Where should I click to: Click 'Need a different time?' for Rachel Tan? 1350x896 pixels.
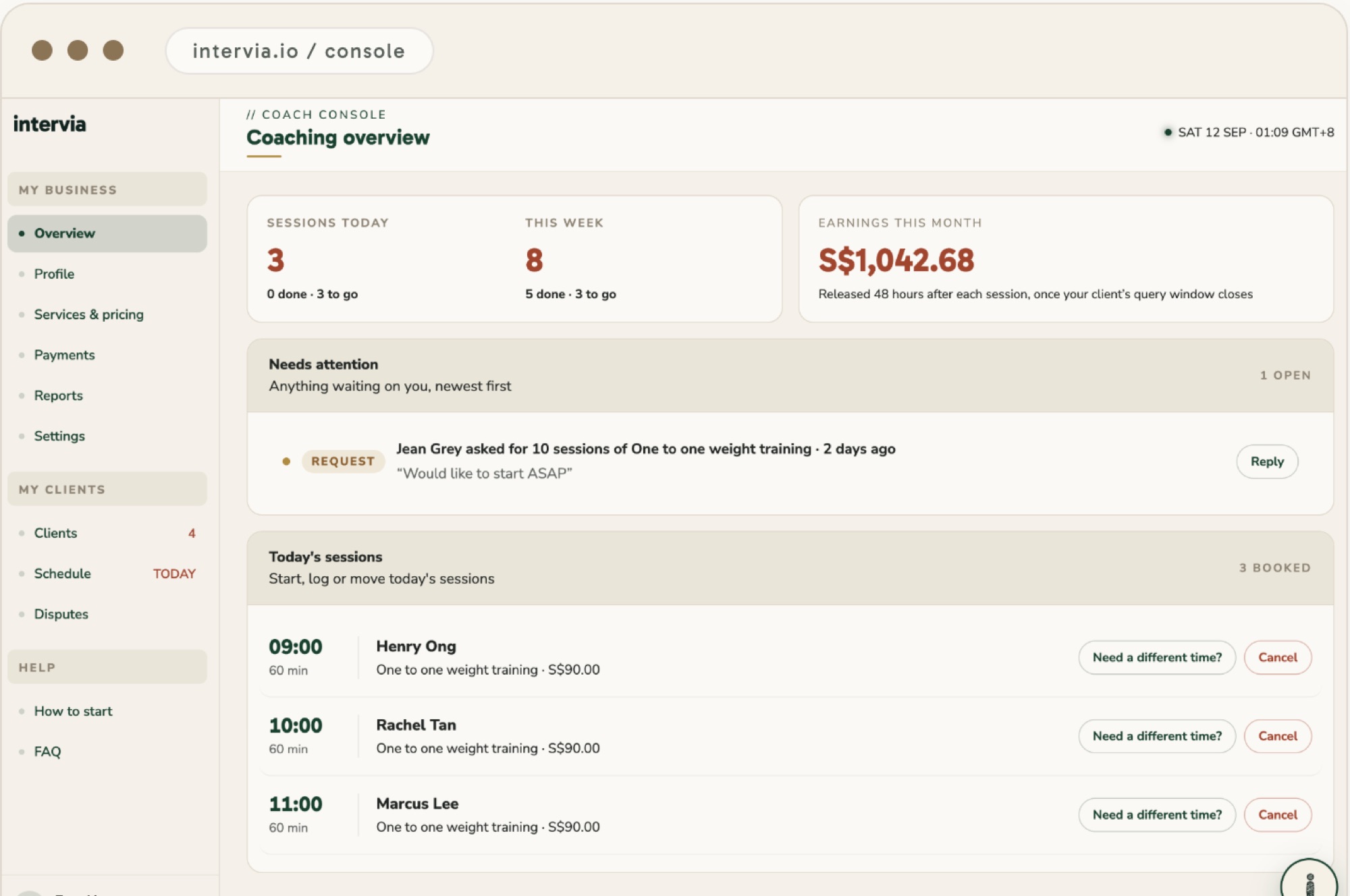coord(1157,736)
